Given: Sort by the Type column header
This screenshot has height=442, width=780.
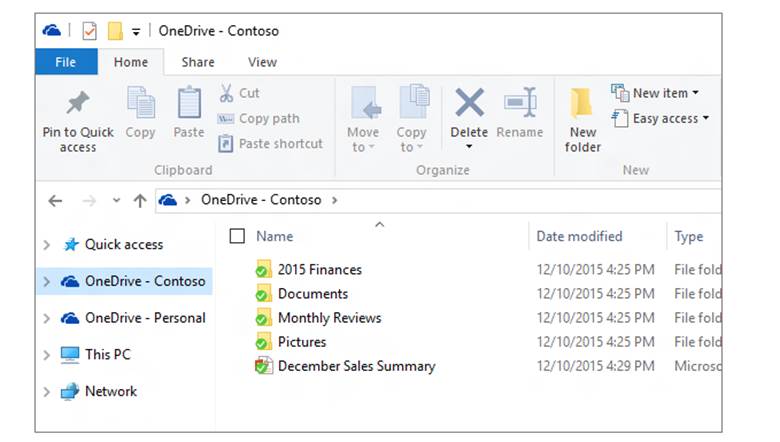Looking at the screenshot, I should tap(688, 237).
